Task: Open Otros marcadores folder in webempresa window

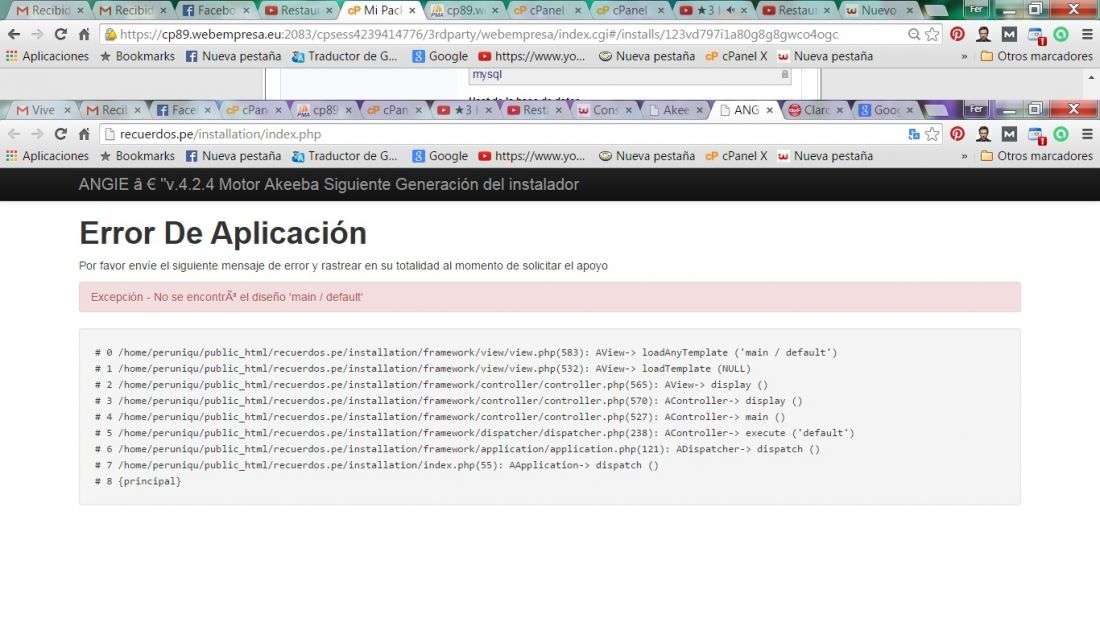Action: click(x=1036, y=56)
